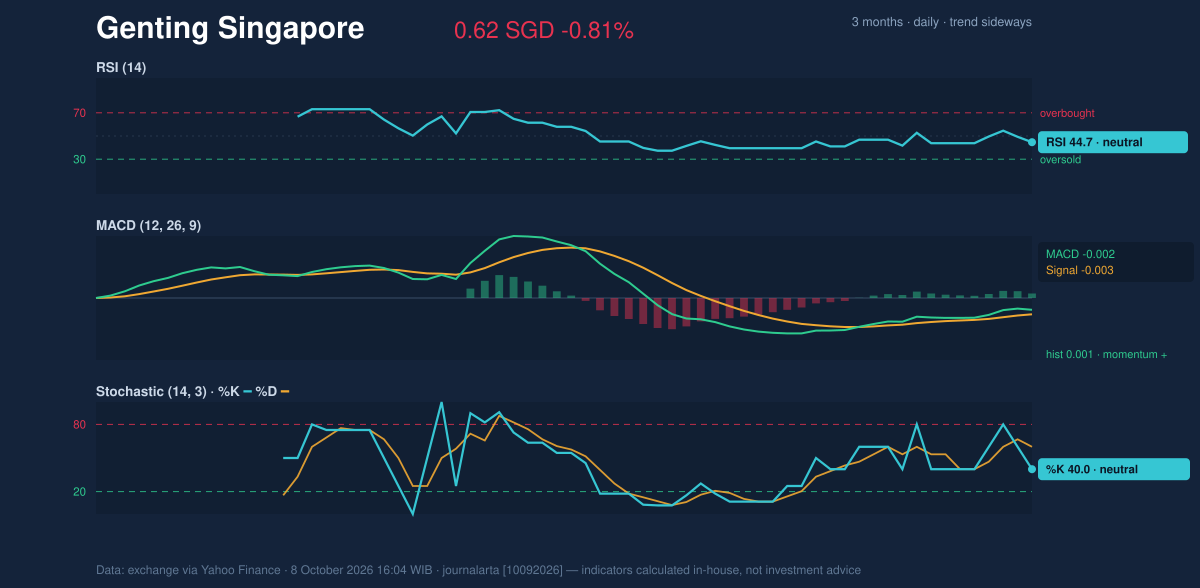Click the Stochastic 80 axis value
1200x588 pixels.
(x=79, y=425)
